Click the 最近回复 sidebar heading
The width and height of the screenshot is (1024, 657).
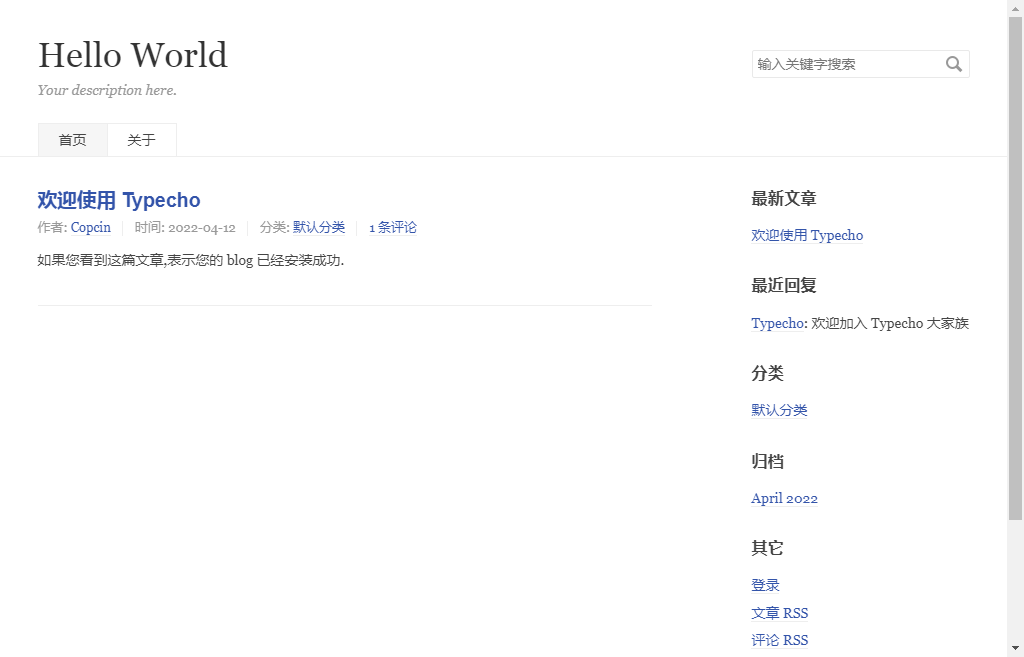[784, 285]
